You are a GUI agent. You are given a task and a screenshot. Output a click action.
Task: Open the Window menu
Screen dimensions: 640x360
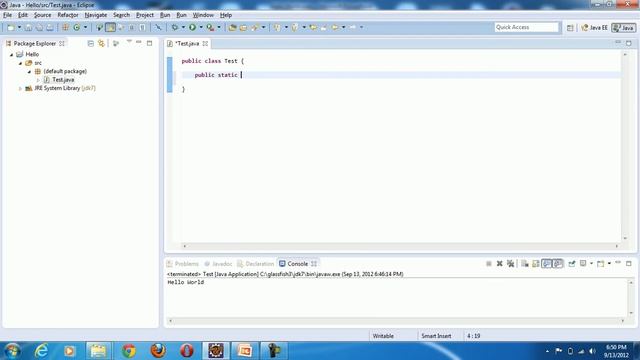tap(203, 15)
